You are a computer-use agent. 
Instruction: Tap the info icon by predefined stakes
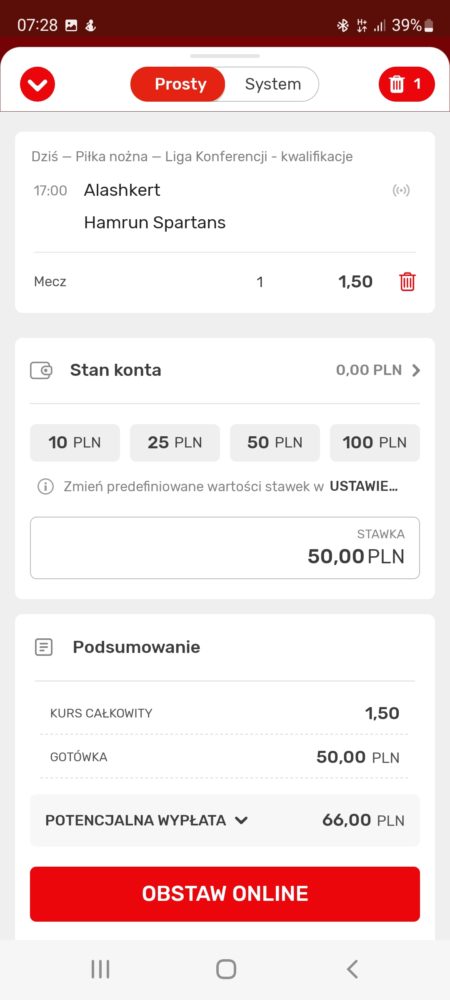tap(45, 487)
